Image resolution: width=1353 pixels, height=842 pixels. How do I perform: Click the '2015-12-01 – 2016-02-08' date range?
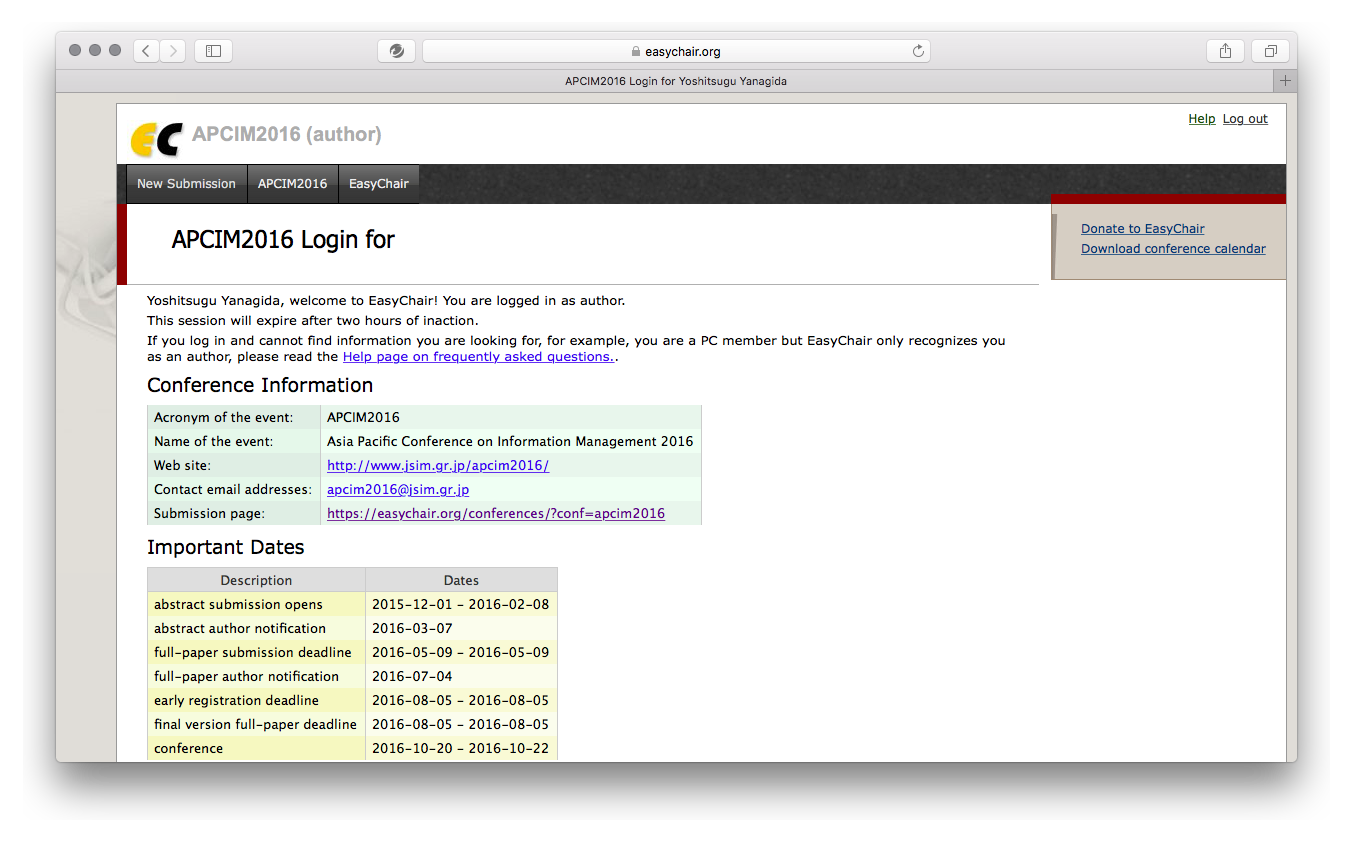(x=460, y=604)
